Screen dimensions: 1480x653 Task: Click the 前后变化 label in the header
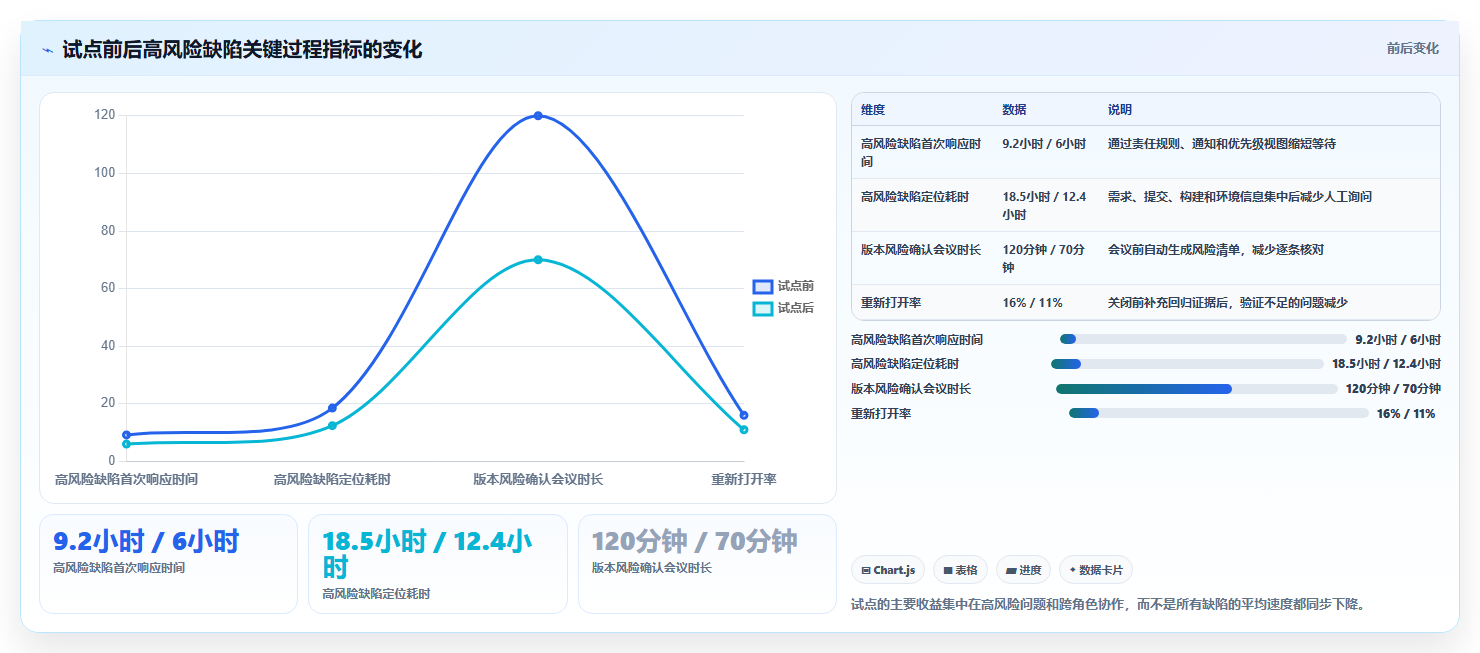pos(1412,48)
